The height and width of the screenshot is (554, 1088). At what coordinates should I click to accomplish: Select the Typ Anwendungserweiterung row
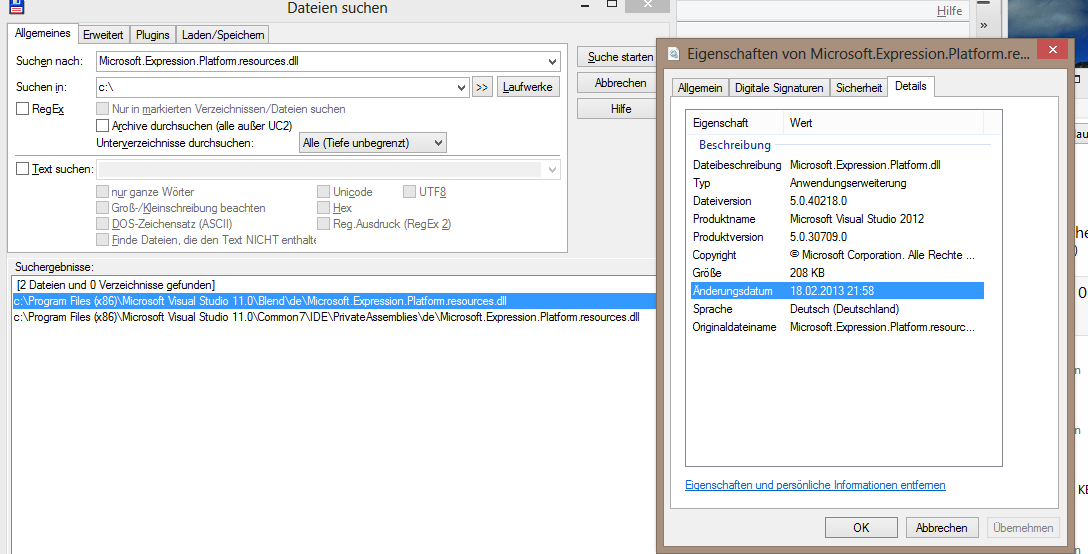click(x=838, y=183)
